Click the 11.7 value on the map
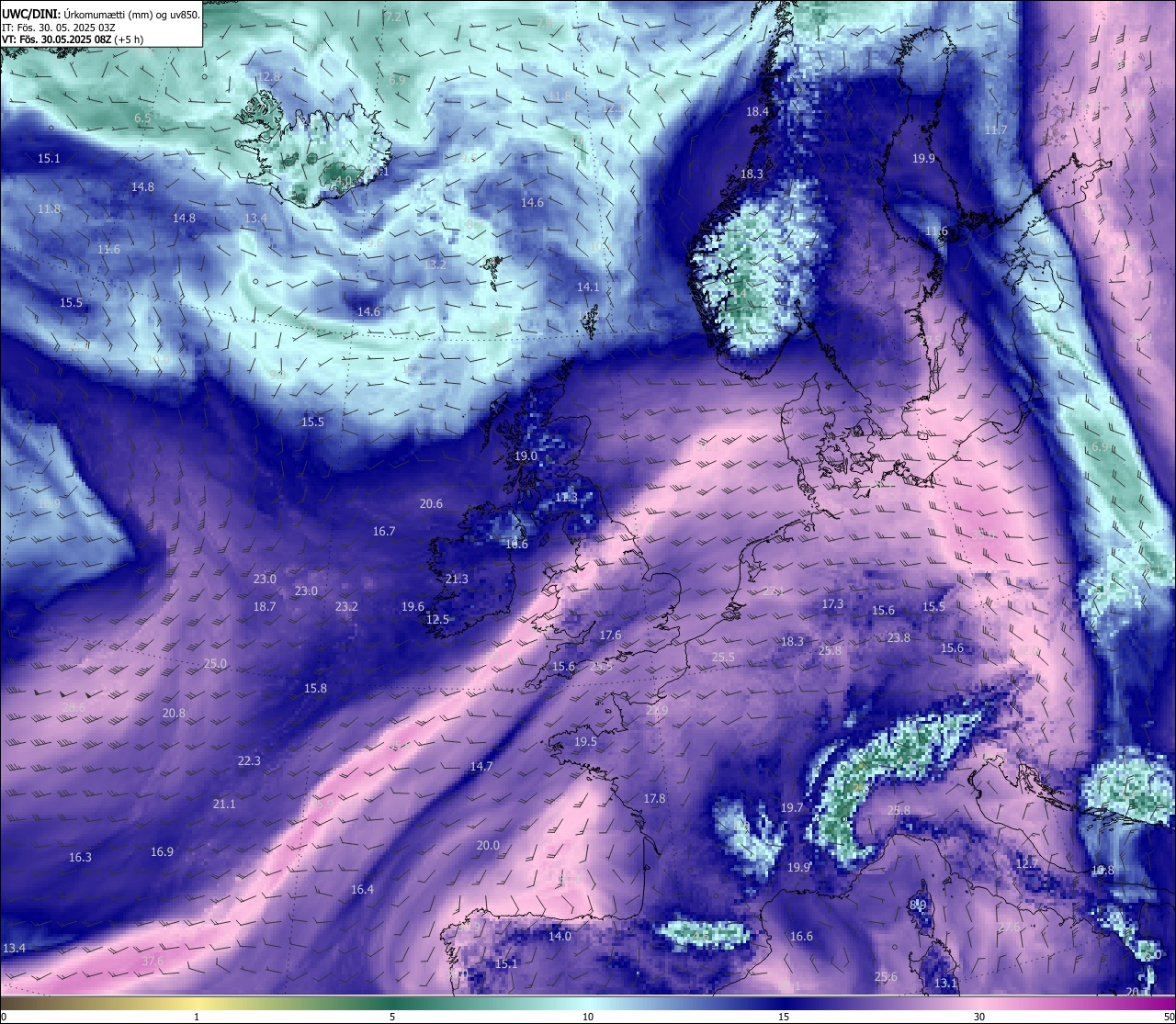The height and width of the screenshot is (1024, 1176). pyautogui.click(x=996, y=130)
